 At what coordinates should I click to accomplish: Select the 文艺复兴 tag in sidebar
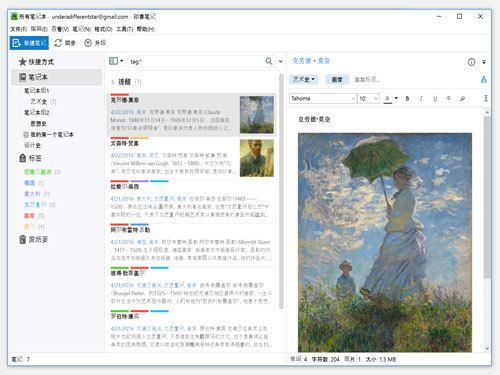35,205
